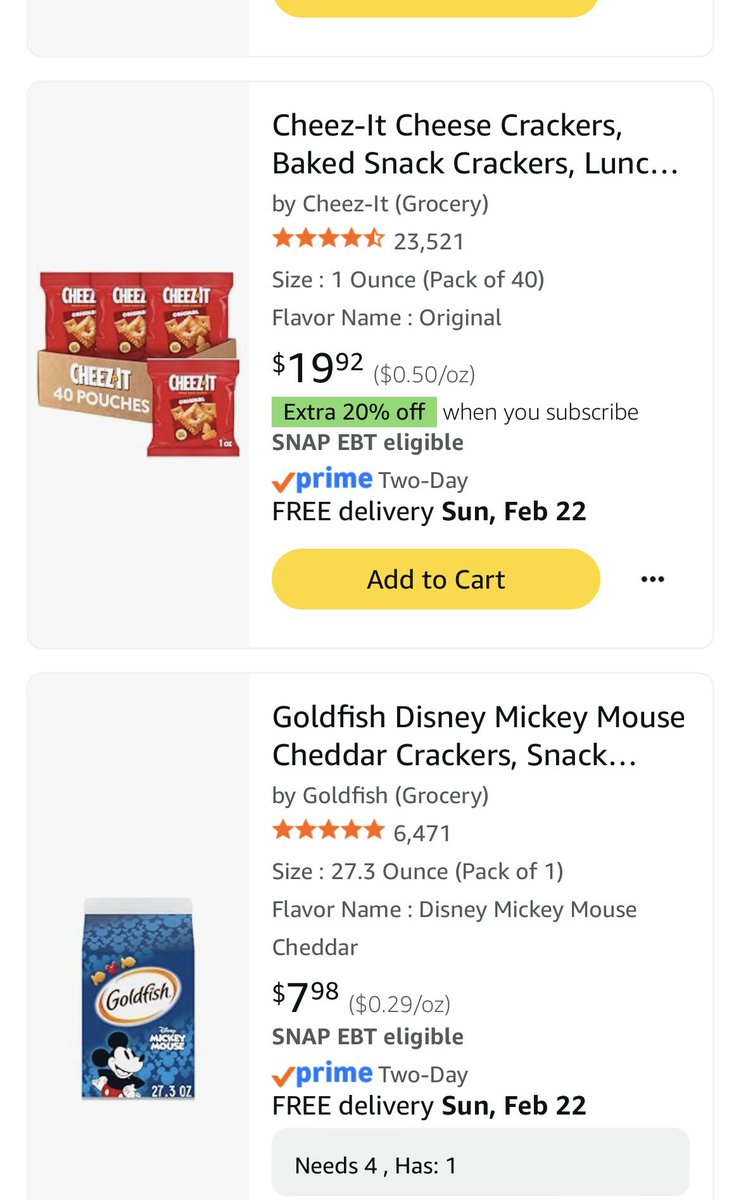This screenshot has width=741, height=1200.
Task: Tap the Goldfish five-star rating icons
Action: point(328,832)
